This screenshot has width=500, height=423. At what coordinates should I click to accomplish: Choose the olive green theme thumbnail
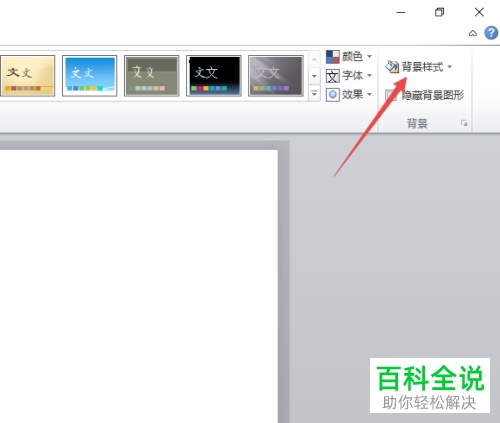coord(151,76)
